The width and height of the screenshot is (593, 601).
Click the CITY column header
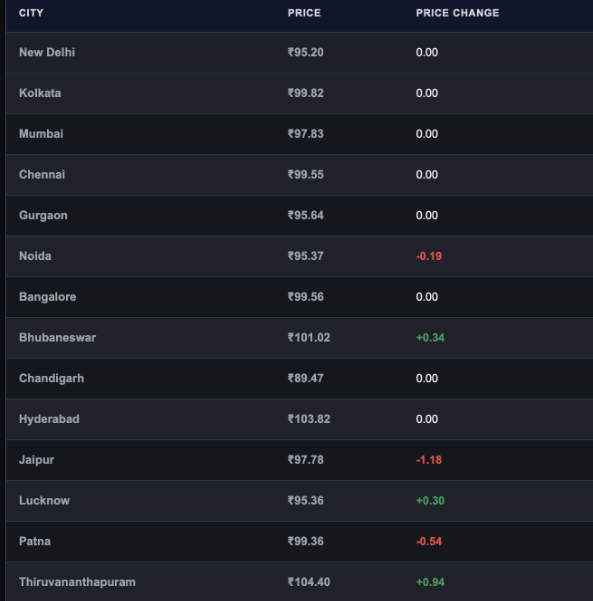[31, 13]
